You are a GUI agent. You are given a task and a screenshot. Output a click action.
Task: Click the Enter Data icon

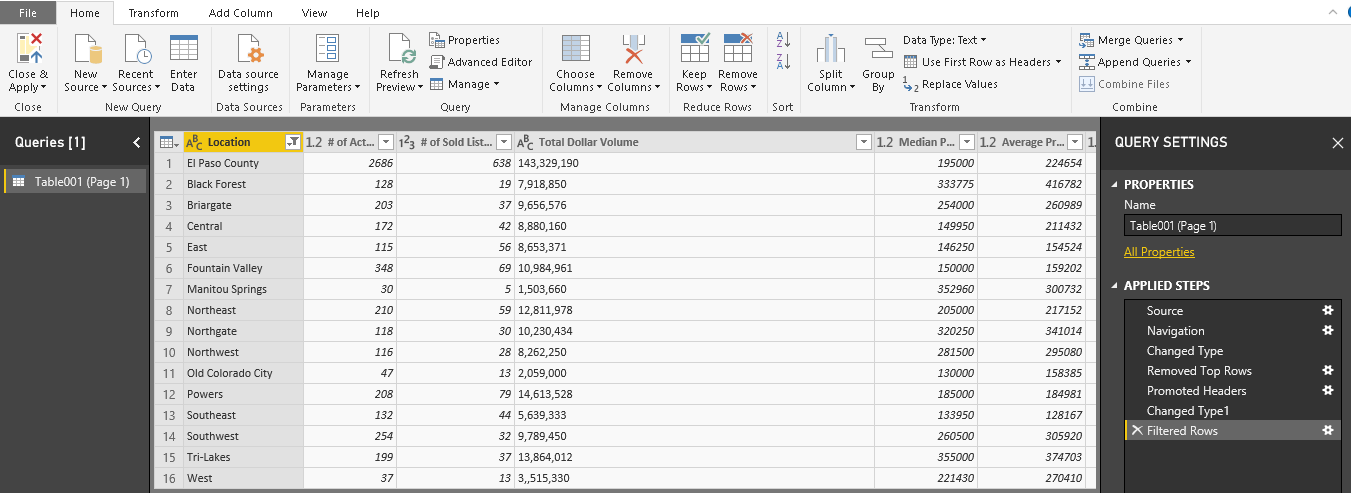[183, 48]
